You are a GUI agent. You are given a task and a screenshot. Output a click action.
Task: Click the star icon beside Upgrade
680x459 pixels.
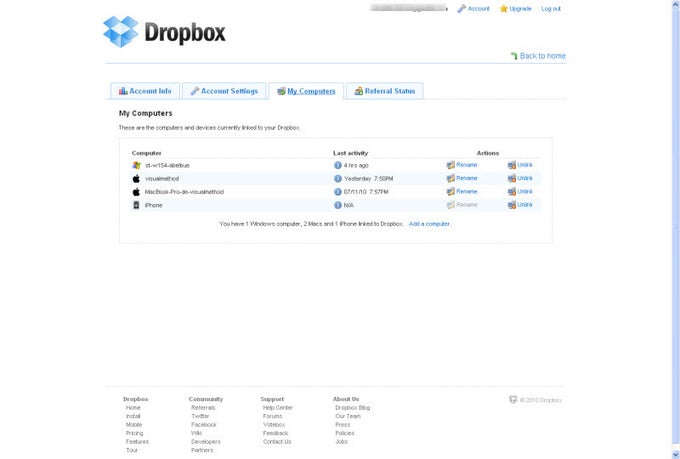(x=503, y=9)
